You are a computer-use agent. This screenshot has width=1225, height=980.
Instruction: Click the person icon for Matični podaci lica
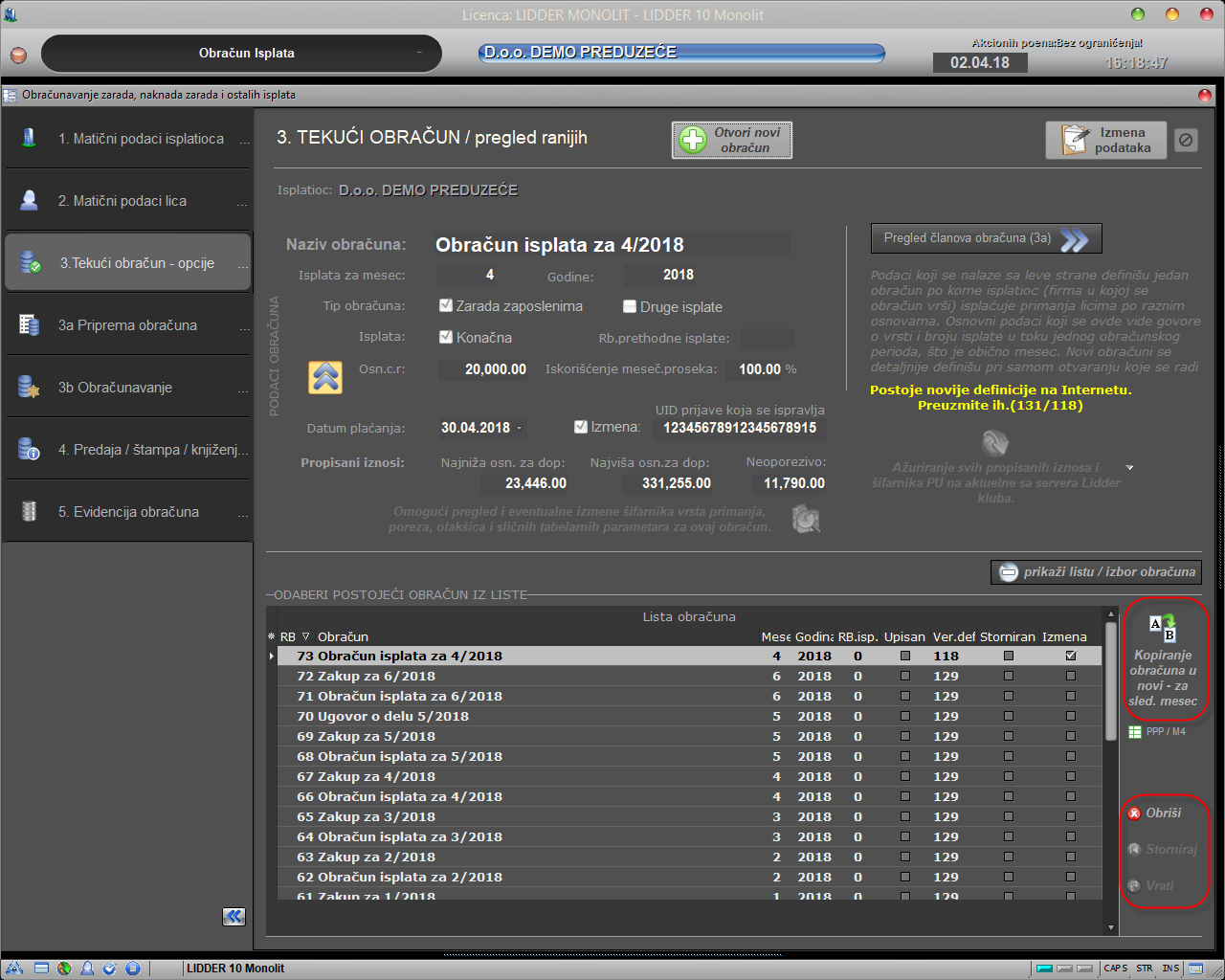(29, 200)
